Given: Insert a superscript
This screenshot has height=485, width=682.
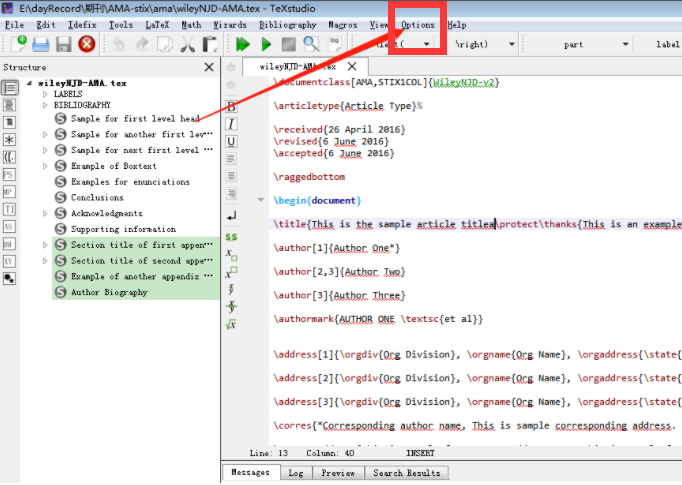Looking at the screenshot, I should click(x=231, y=272).
